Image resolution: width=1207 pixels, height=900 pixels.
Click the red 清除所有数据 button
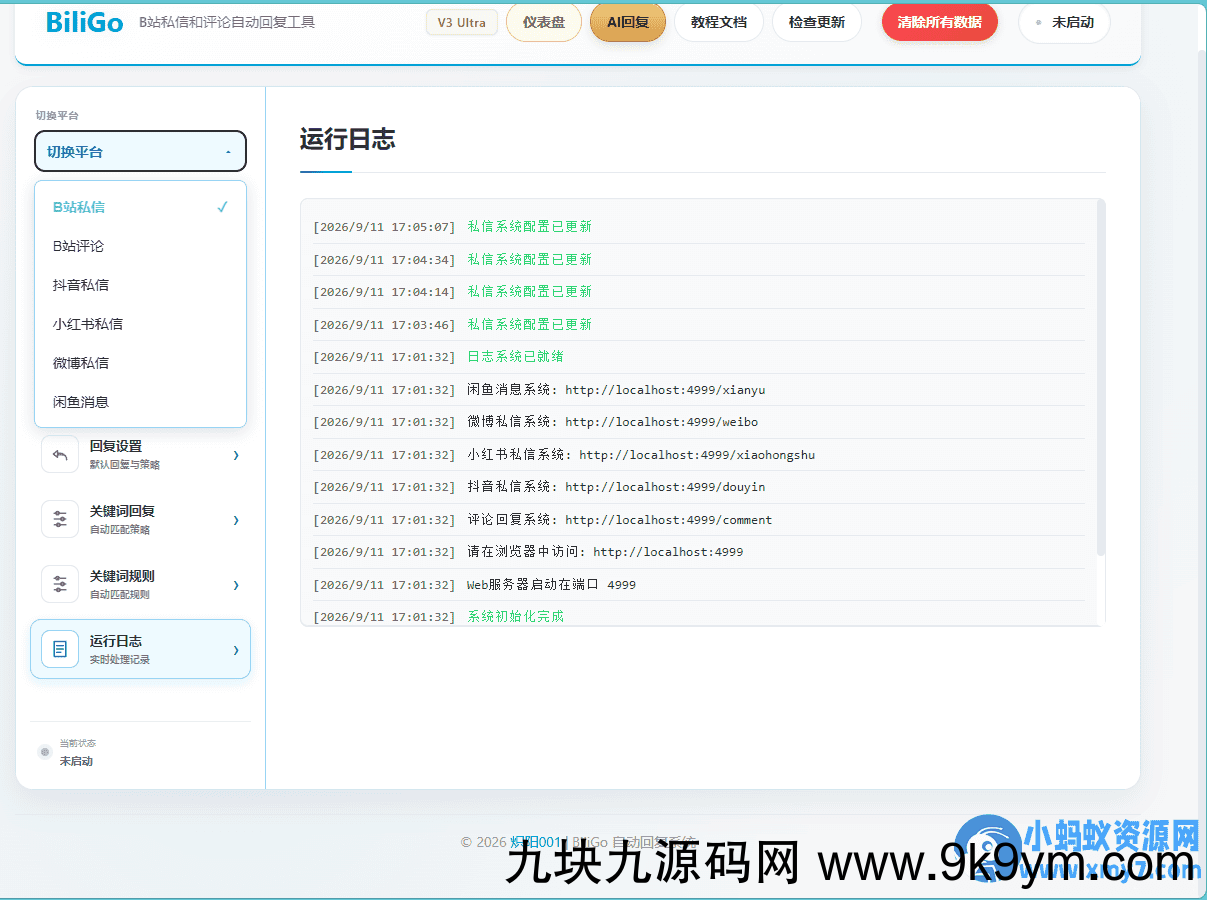pos(940,22)
